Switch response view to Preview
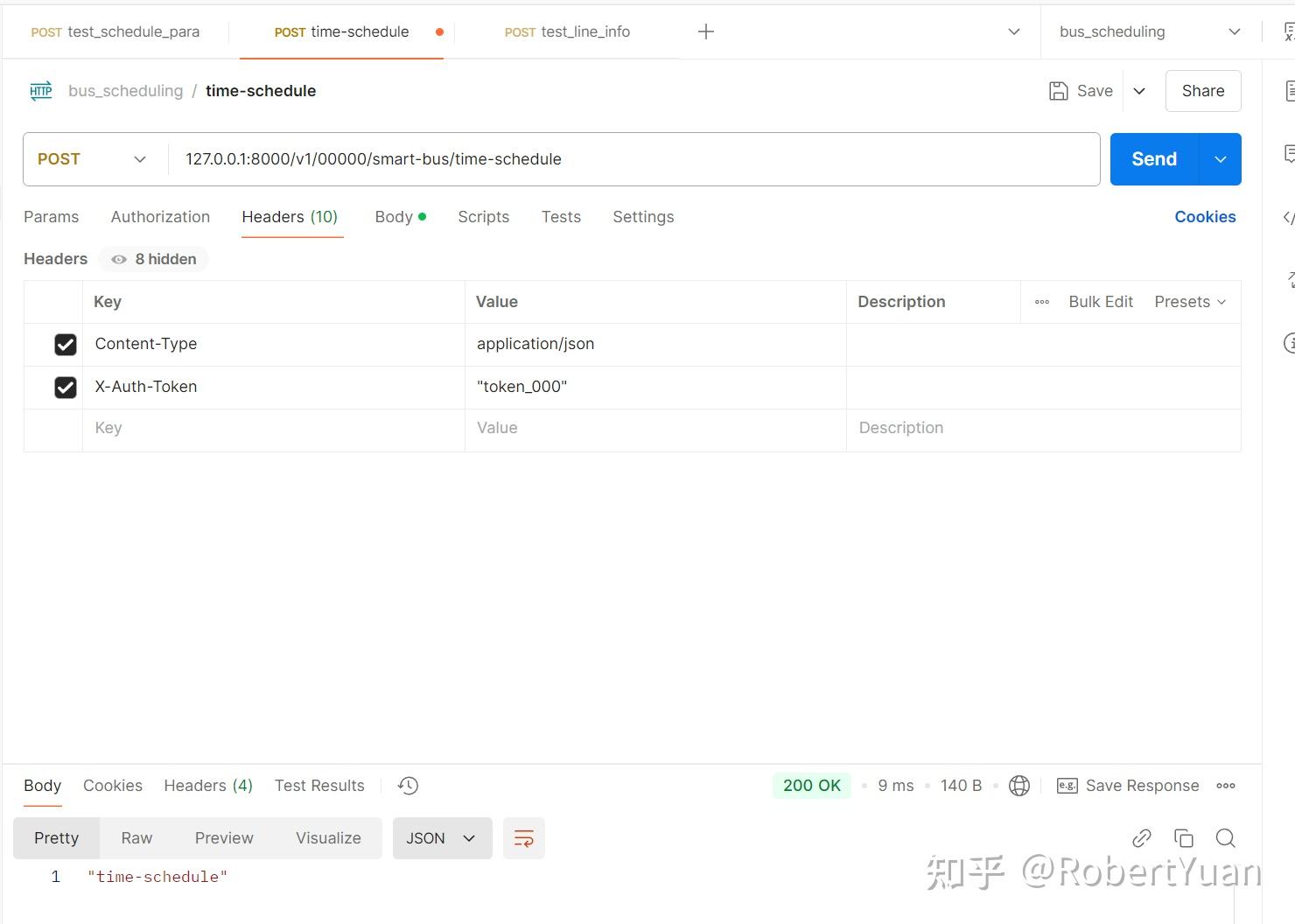The height and width of the screenshot is (924, 1295). pos(224,838)
